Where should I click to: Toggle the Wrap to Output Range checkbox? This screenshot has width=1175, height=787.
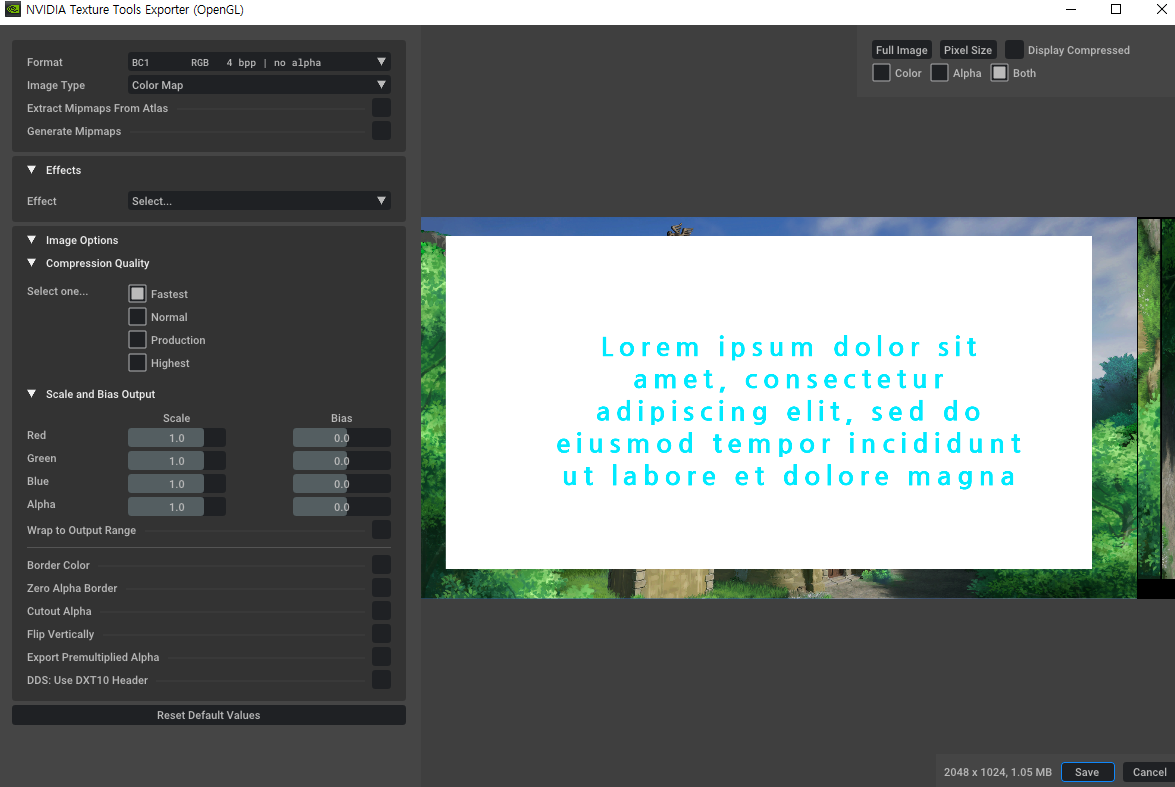coord(381,530)
